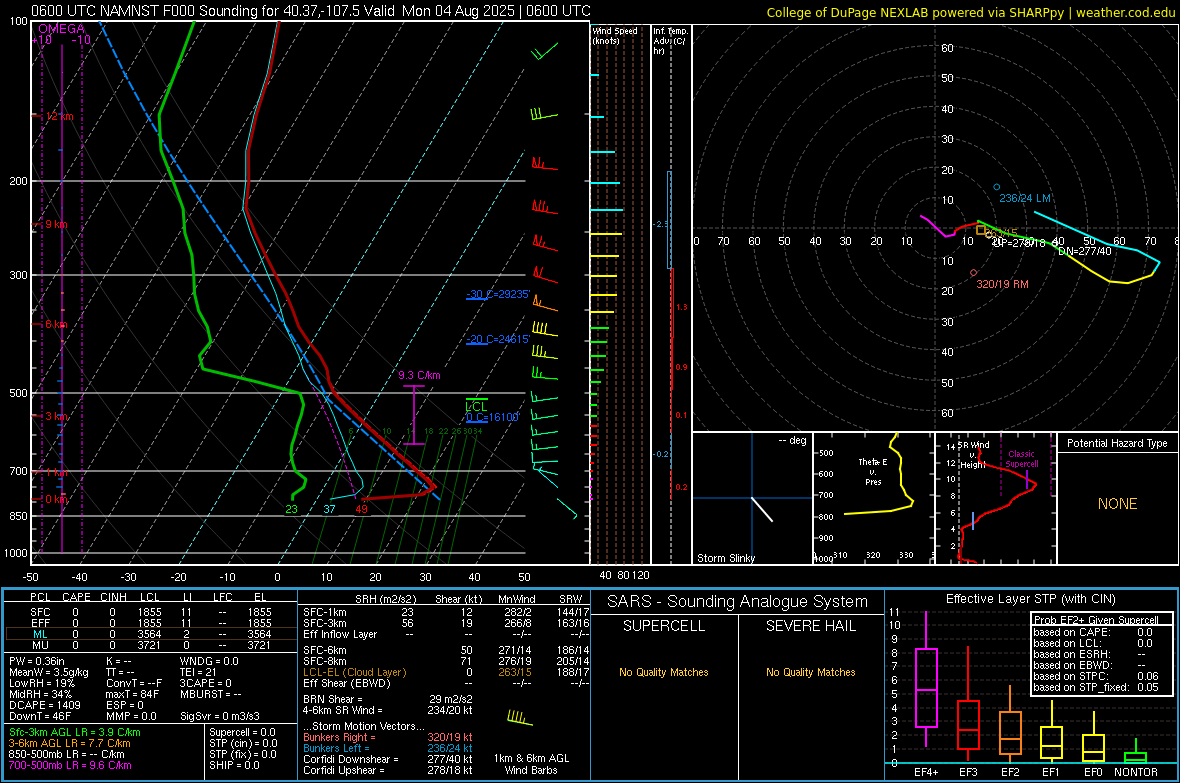Click the cyan wetbulb value 37
Viewport: 1180px width, 783px height.
point(329,509)
